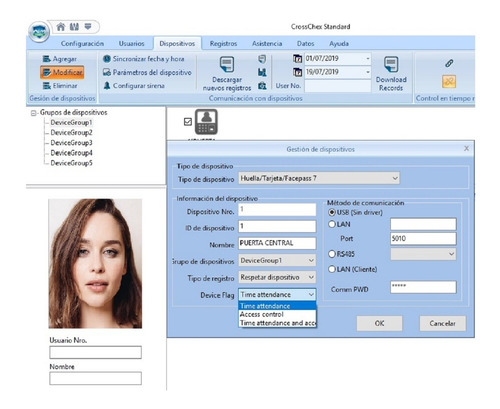Open the Dispositivos ribbon tab
500x409 pixels.
[x=177, y=44]
